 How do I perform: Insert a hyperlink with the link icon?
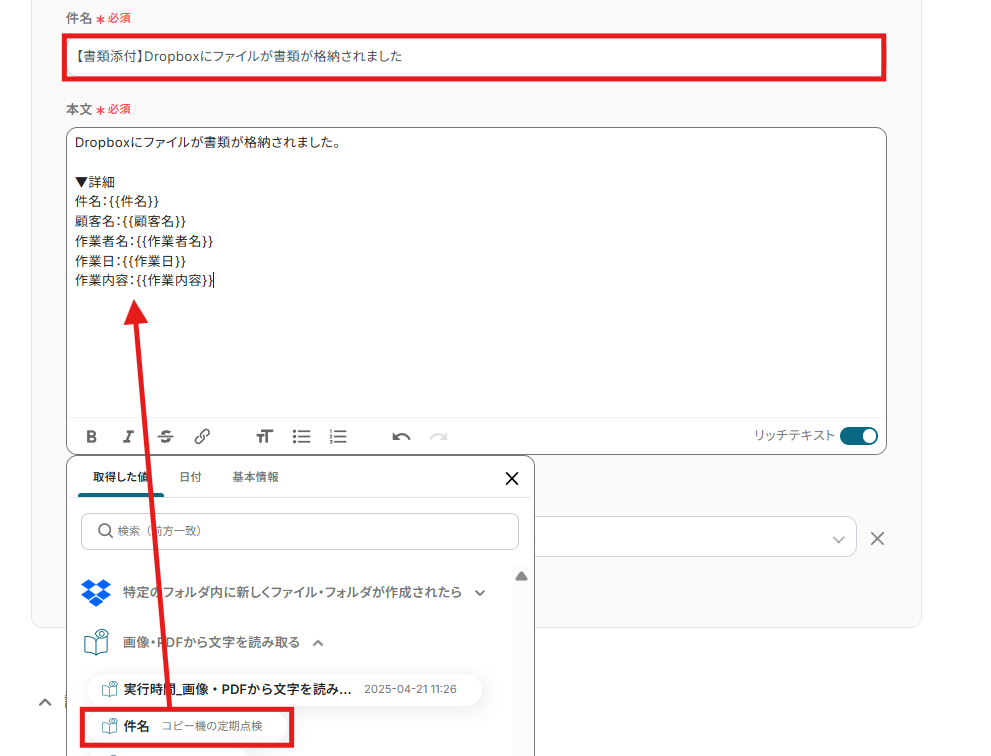tap(202, 436)
